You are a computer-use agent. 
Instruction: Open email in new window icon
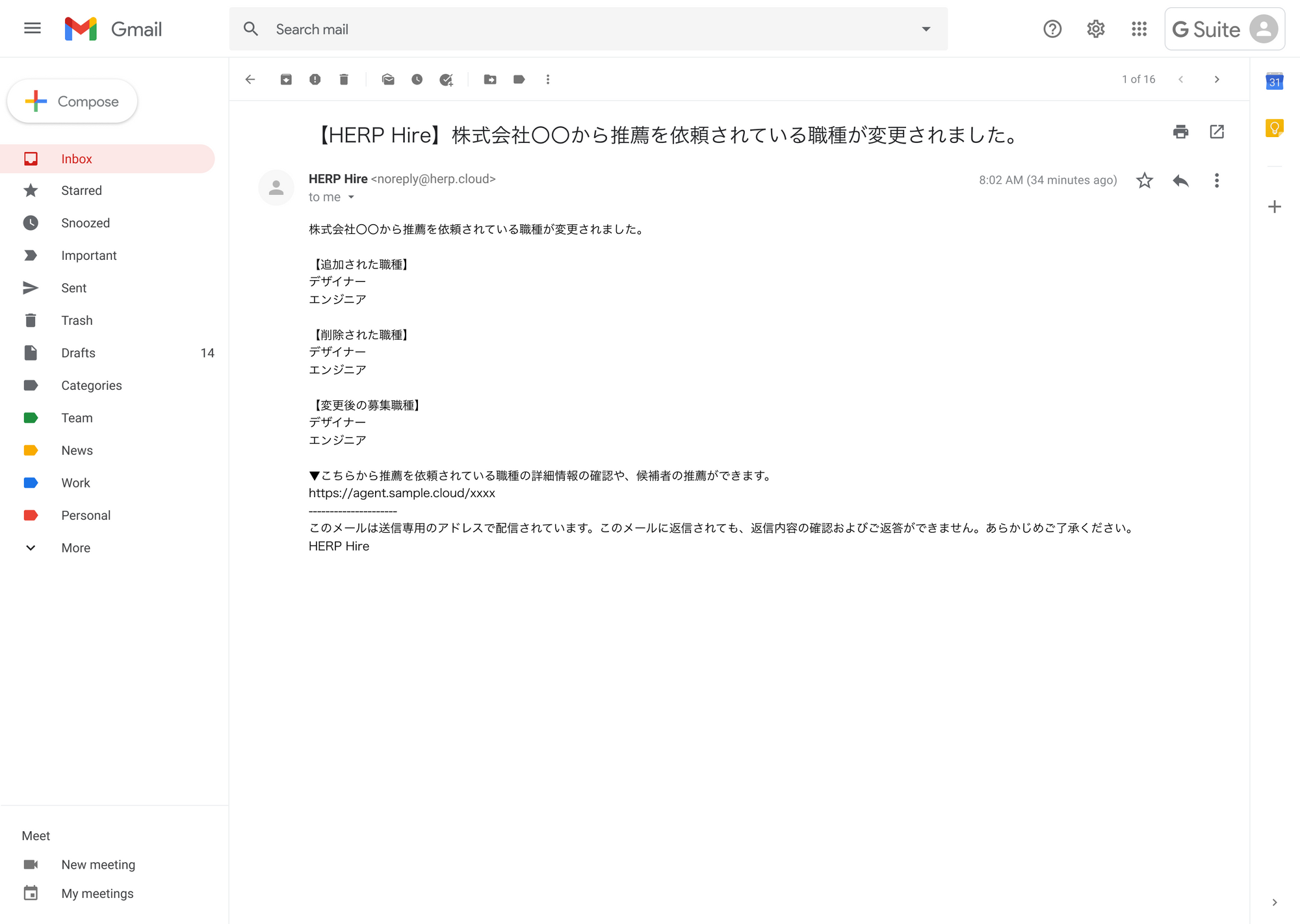coord(1217,132)
